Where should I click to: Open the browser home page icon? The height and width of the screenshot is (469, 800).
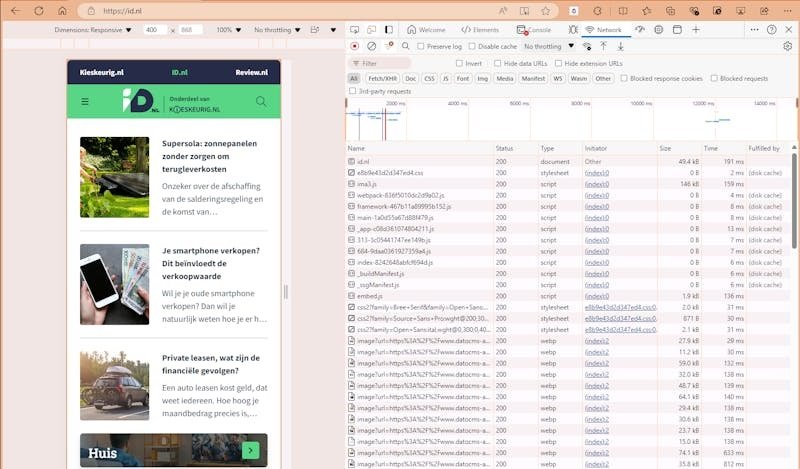coord(62,11)
